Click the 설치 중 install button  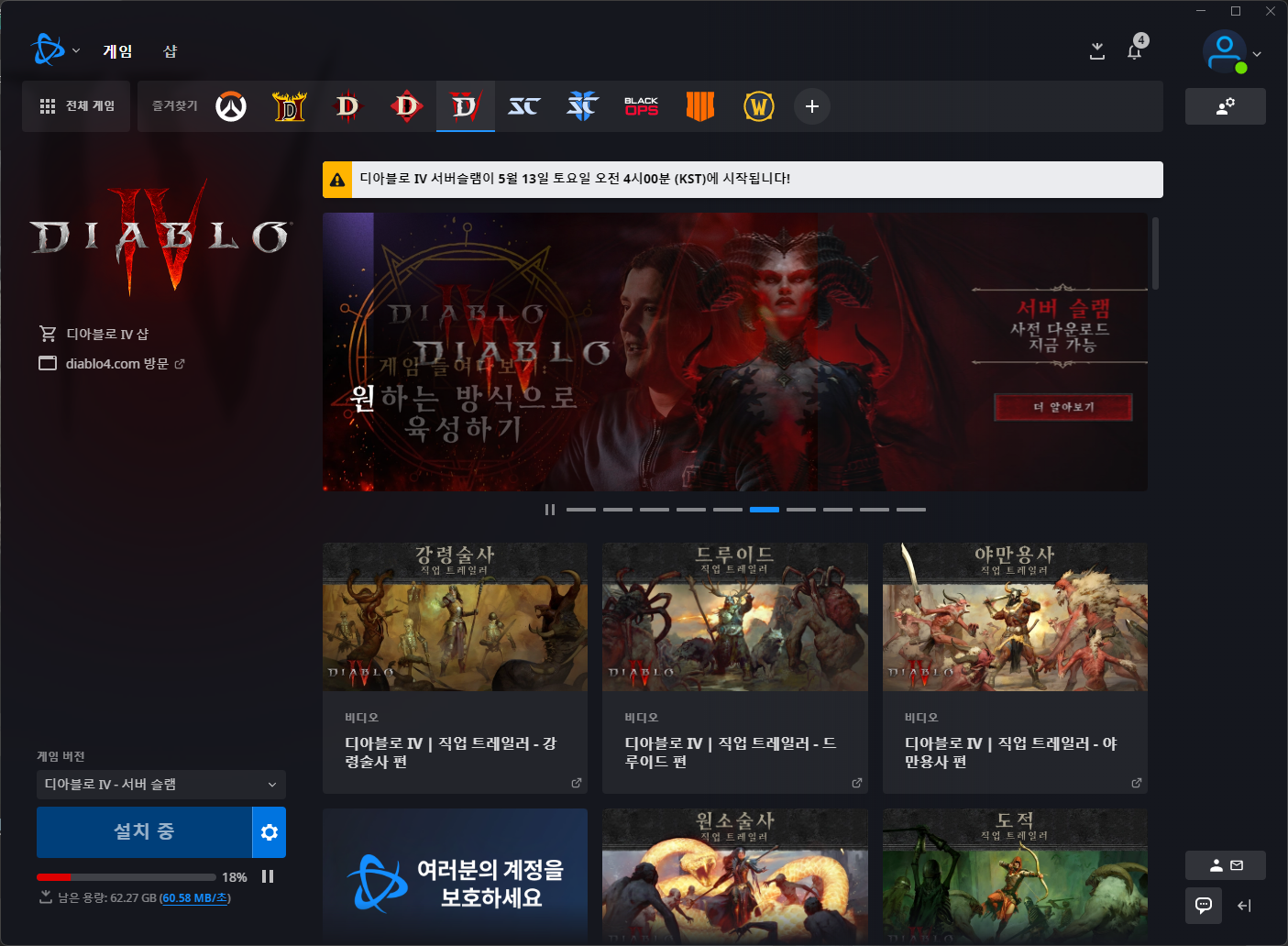pos(144,832)
